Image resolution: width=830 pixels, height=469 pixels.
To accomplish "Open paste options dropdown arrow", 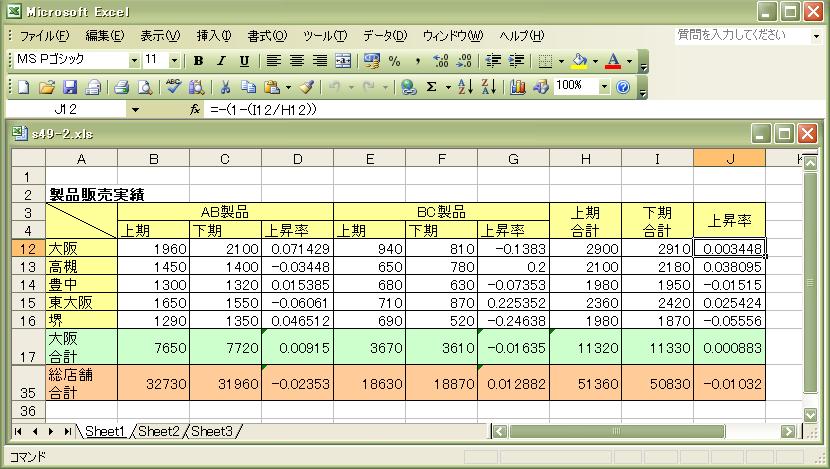I will [288, 86].
